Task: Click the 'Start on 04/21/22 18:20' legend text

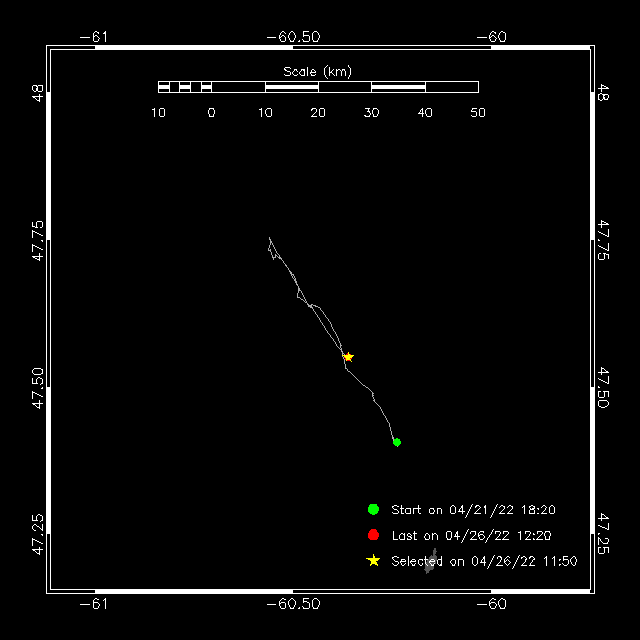Action: (473, 510)
